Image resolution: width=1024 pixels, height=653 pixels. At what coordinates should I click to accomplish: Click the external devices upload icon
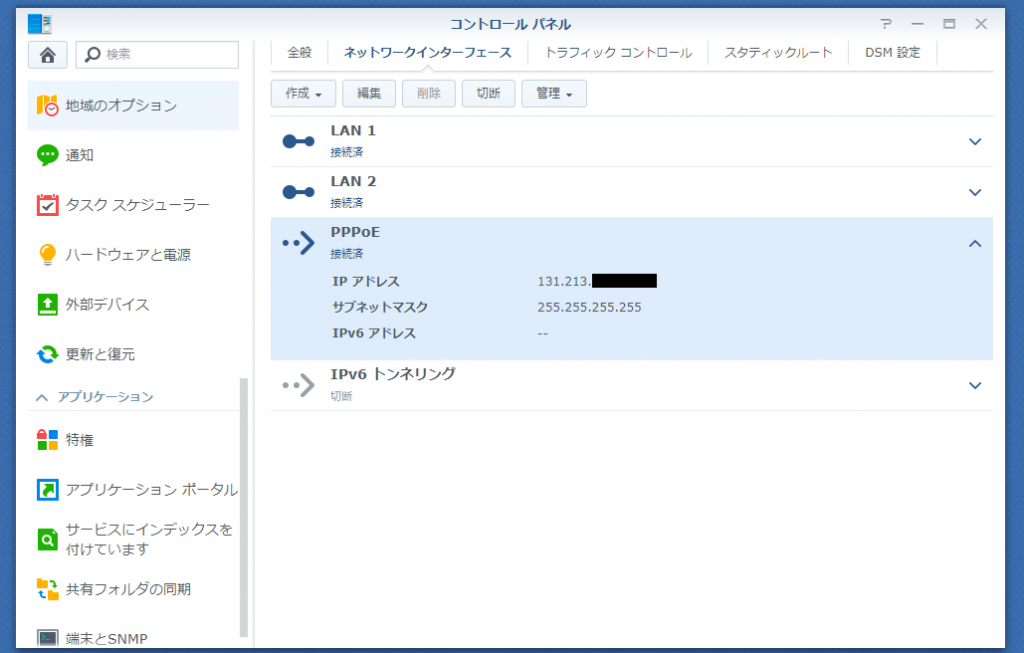point(47,304)
